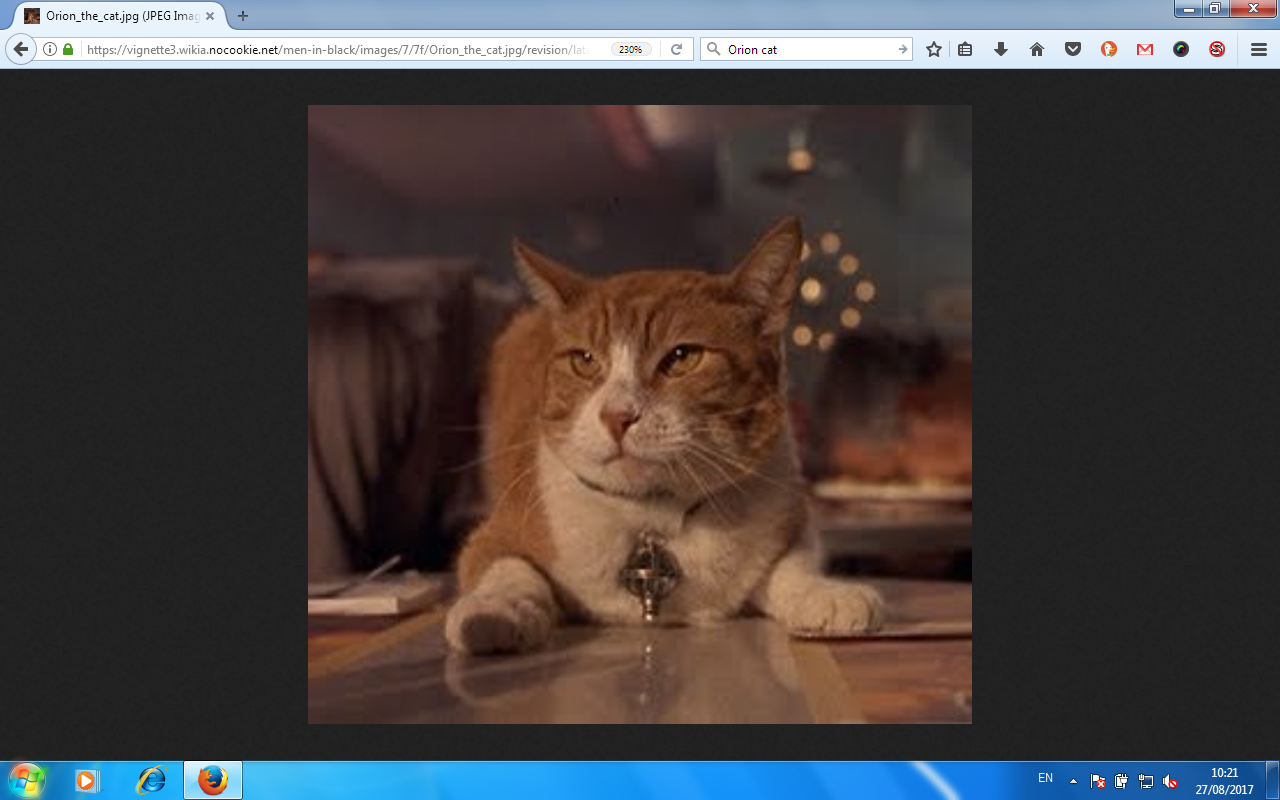Reload the current page

[676, 49]
